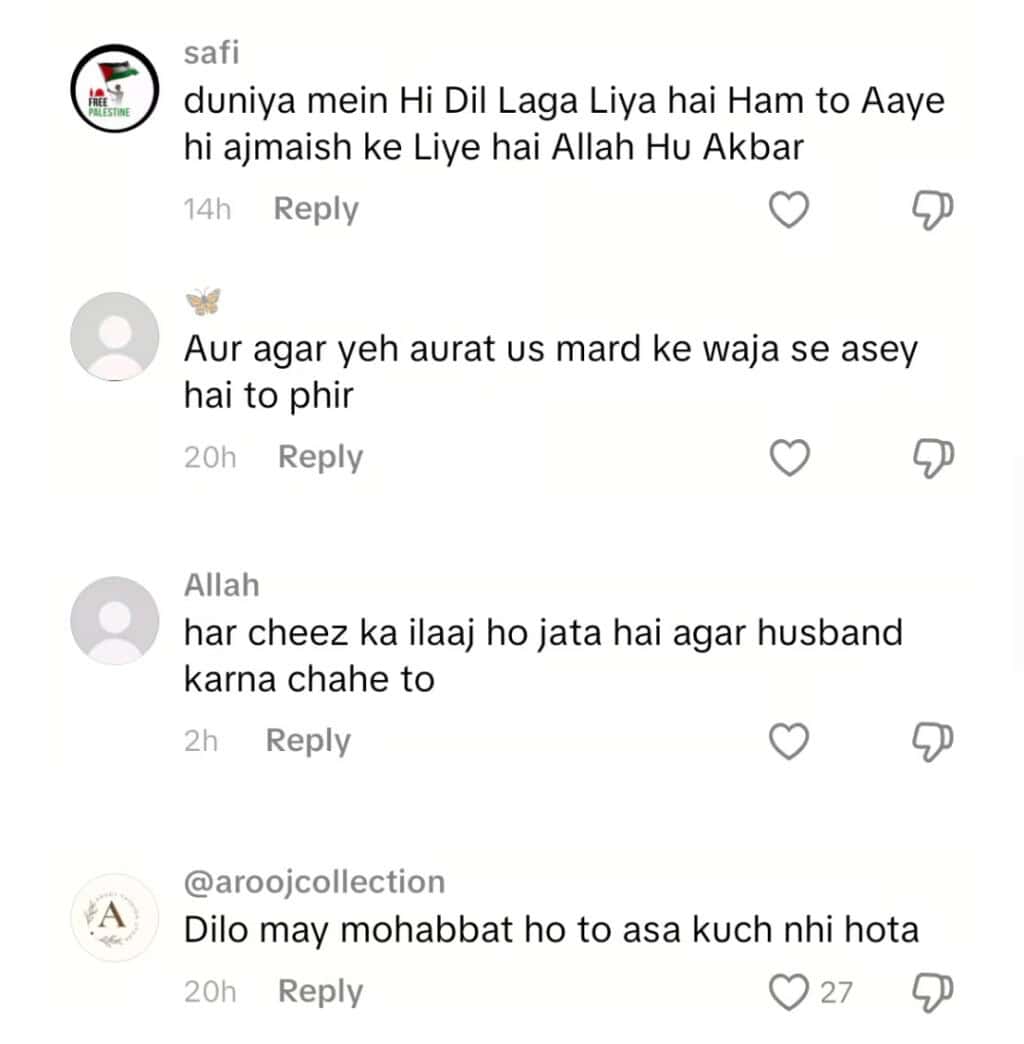Open safi's profile via username
Viewport: 1024px width, 1044px height.
click(211, 53)
